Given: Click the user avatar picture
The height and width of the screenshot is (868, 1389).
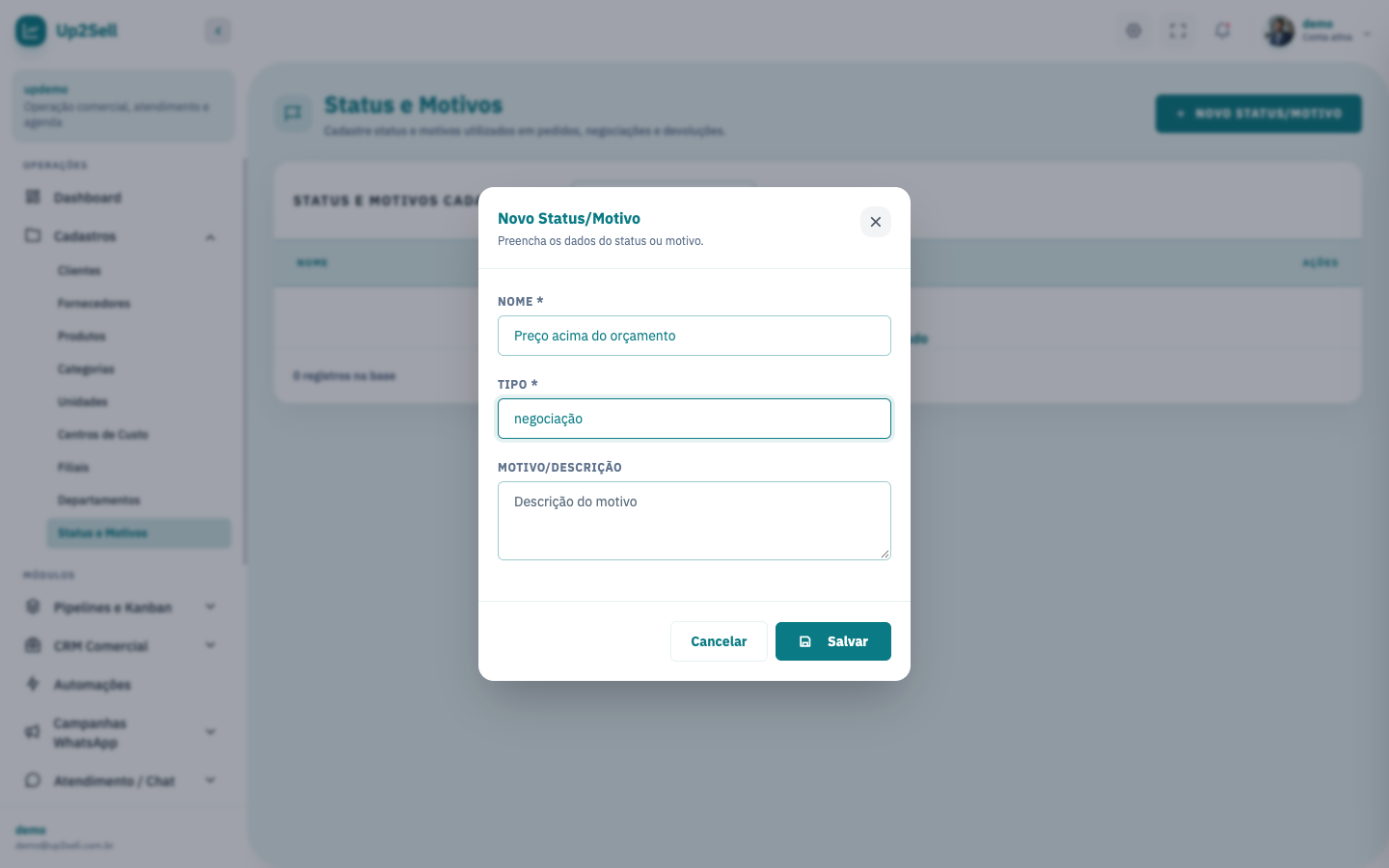Looking at the screenshot, I should pos(1279,31).
